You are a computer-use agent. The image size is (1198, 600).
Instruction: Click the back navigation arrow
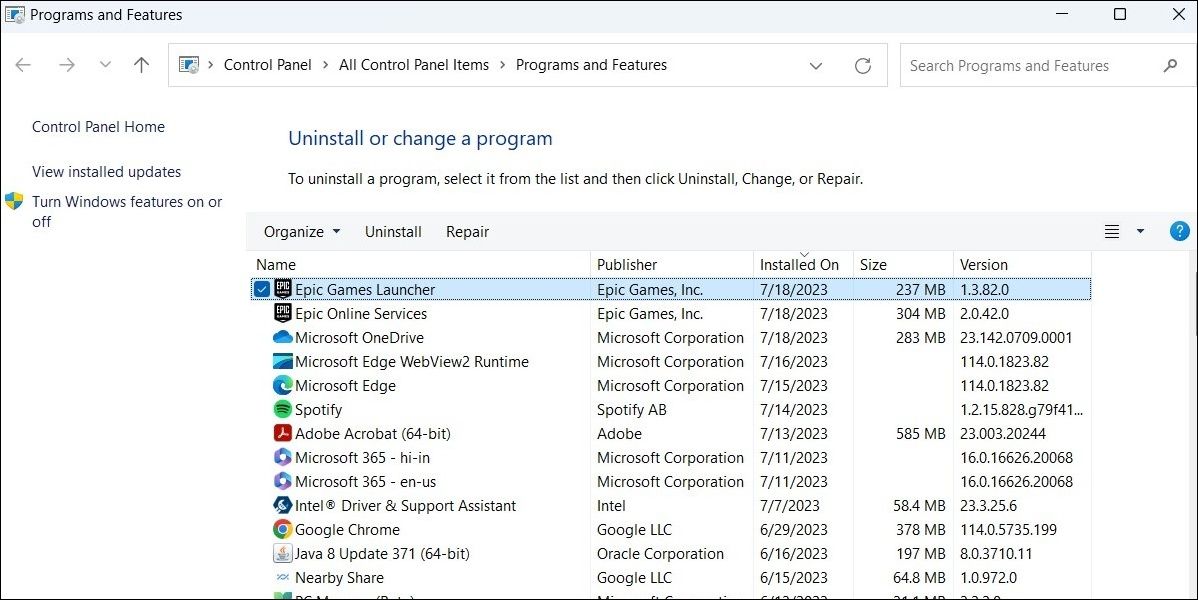pos(23,64)
